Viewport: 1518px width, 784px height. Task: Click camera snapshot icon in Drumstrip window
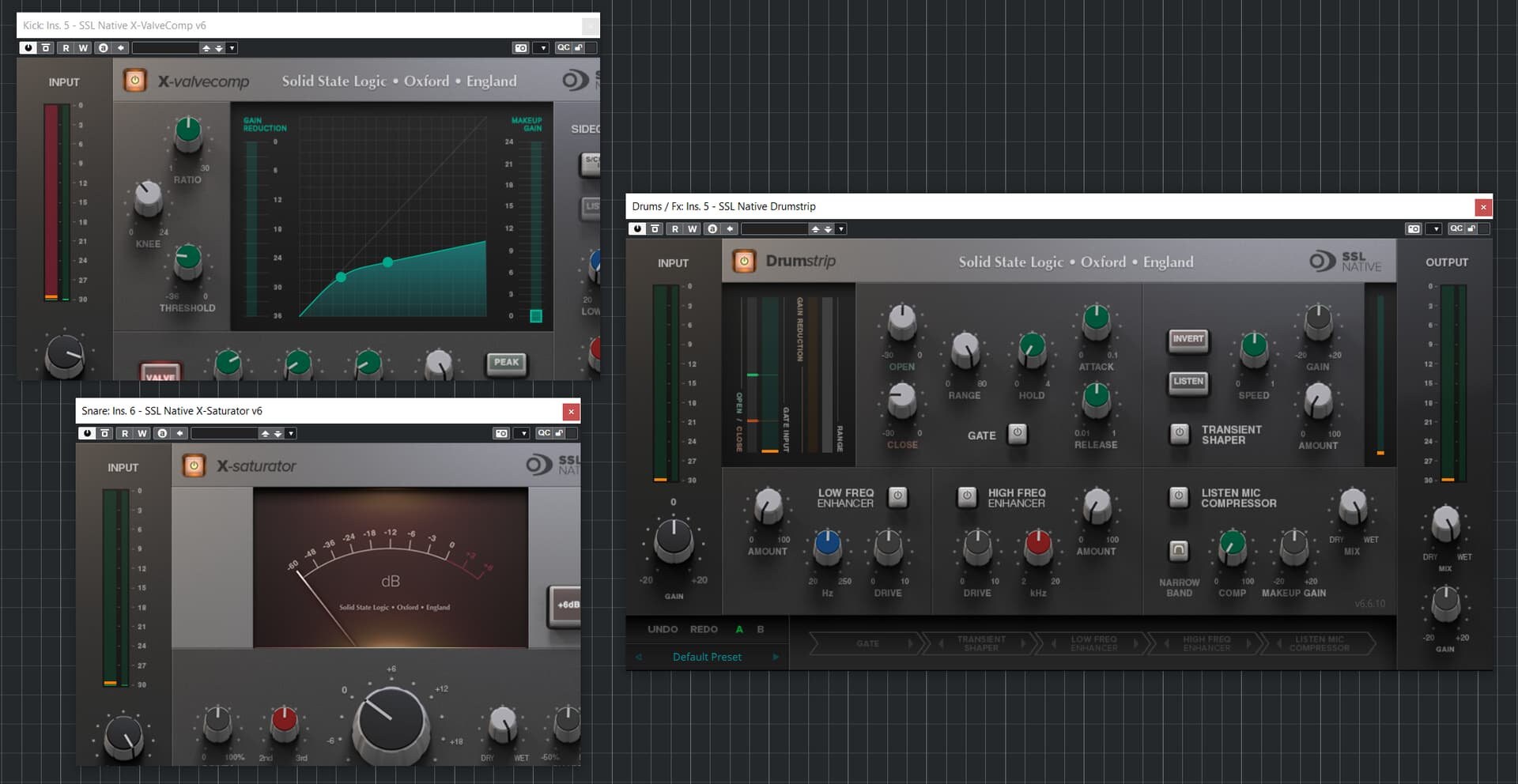[x=1414, y=228]
